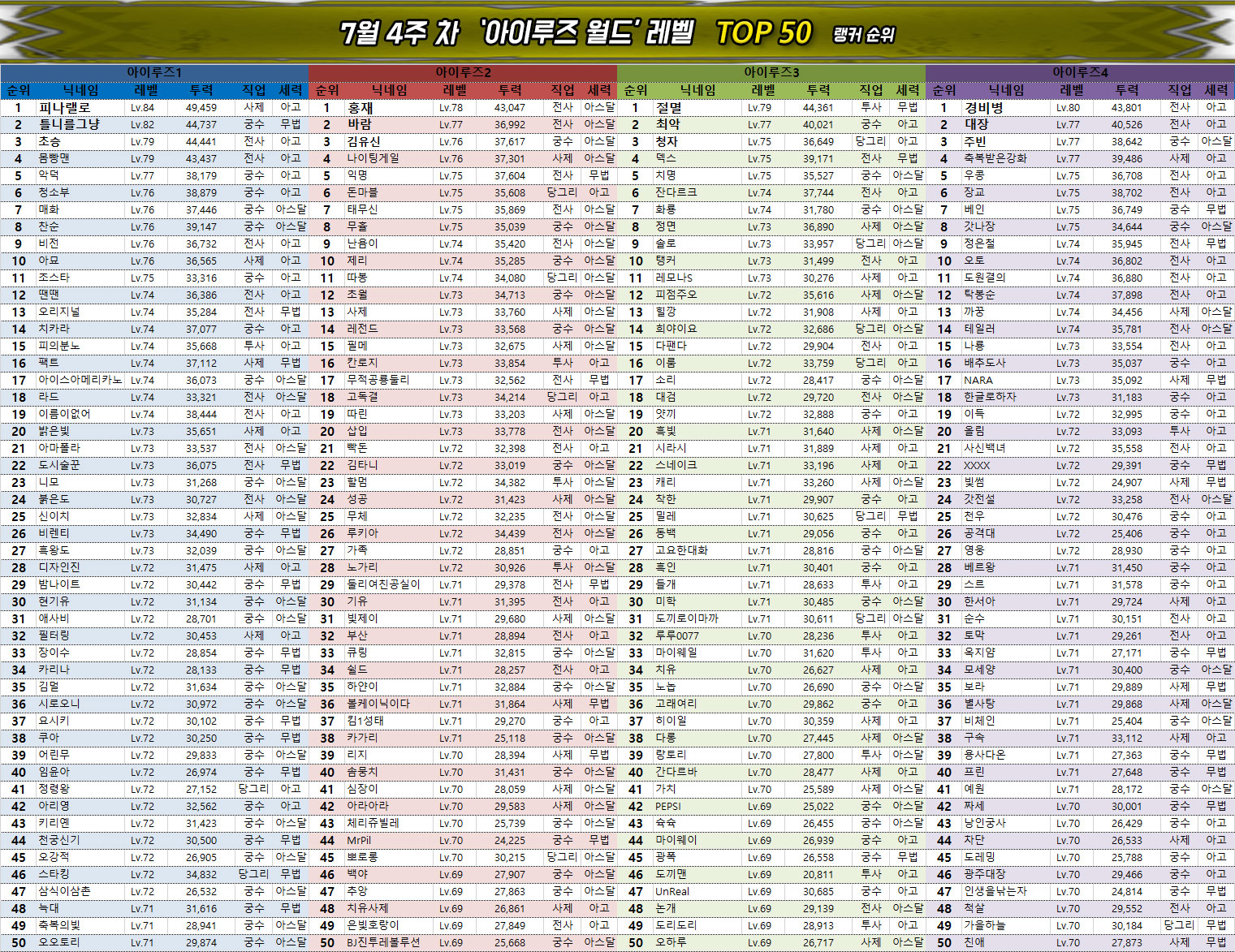This screenshot has width=1235, height=952.
Task: Select the power value '24,907'
Action: [x=1127, y=482]
